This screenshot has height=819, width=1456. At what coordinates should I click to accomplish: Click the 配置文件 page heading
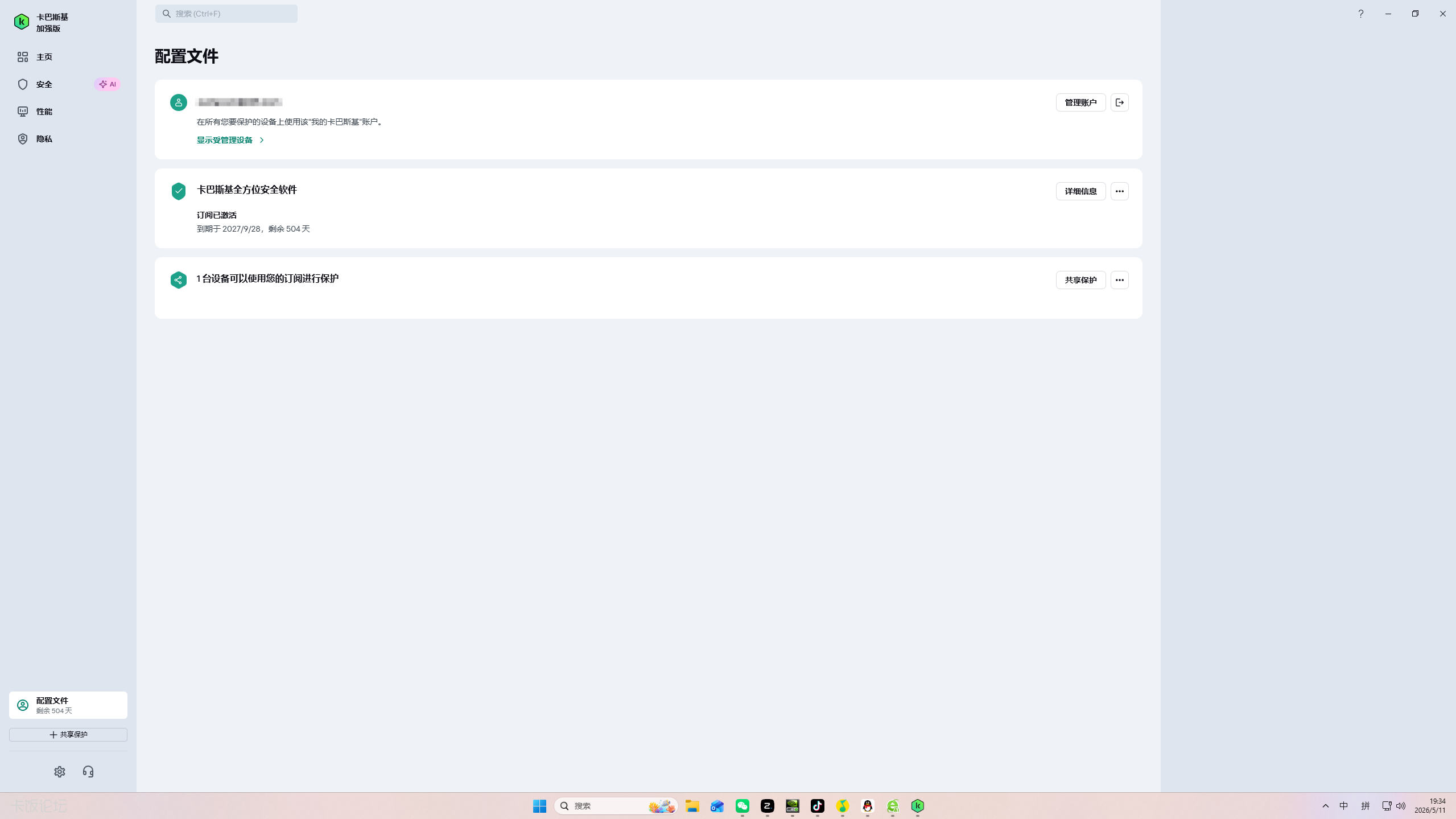(x=187, y=56)
